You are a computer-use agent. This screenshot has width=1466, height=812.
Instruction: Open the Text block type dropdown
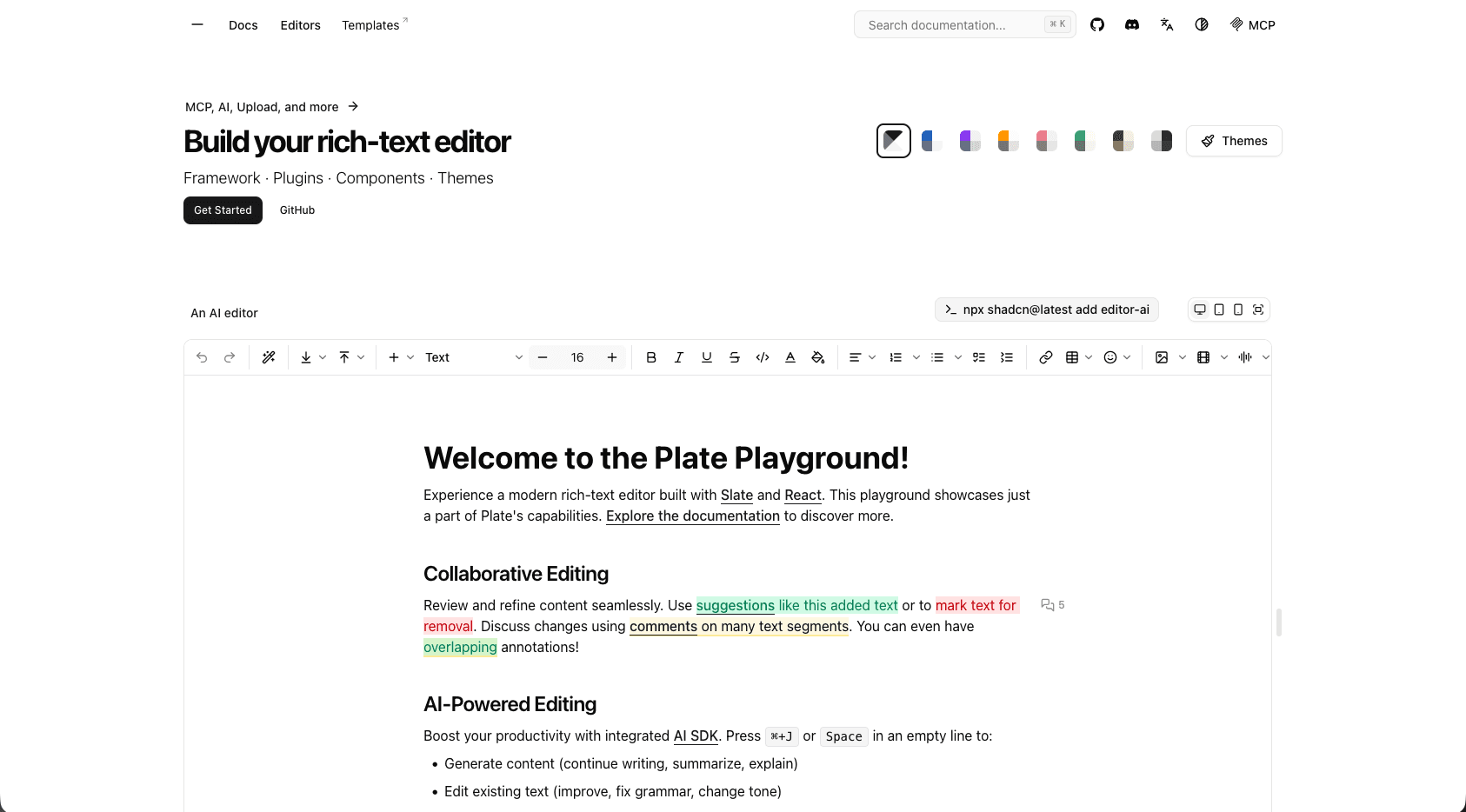[474, 357]
